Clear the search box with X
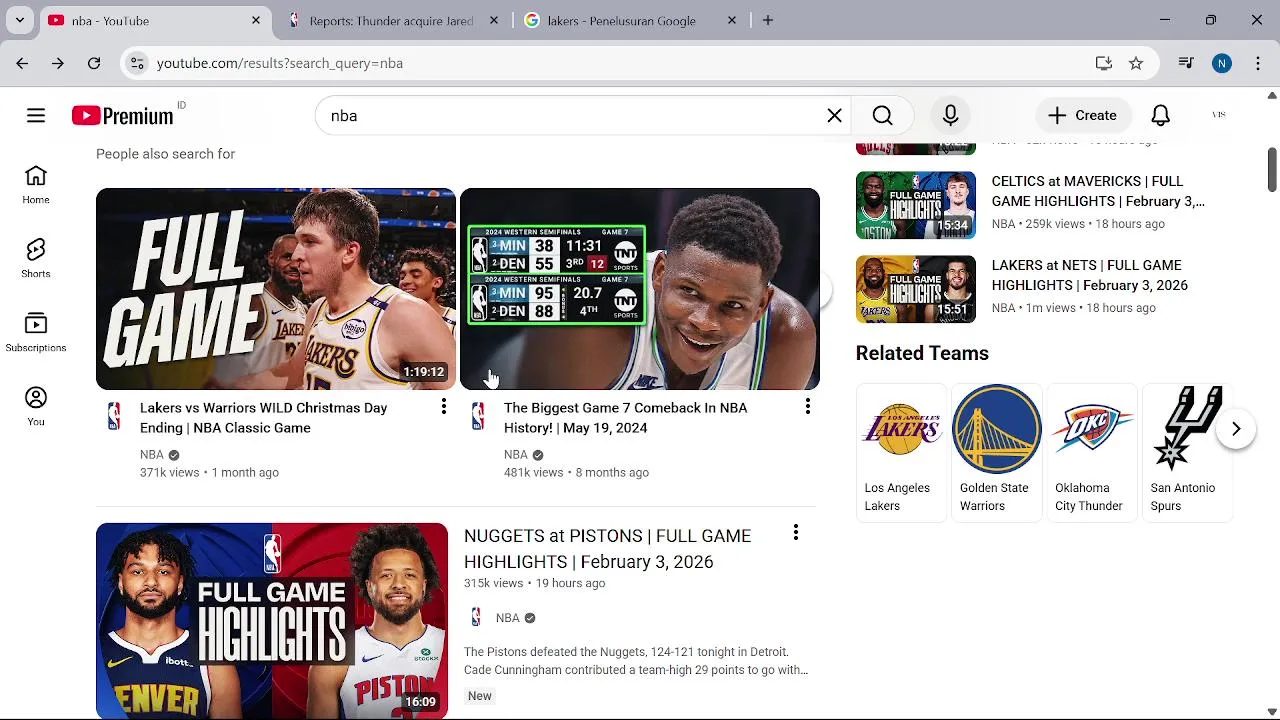Image resolution: width=1280 pixels, height=720 pixels. coord(835,116)
